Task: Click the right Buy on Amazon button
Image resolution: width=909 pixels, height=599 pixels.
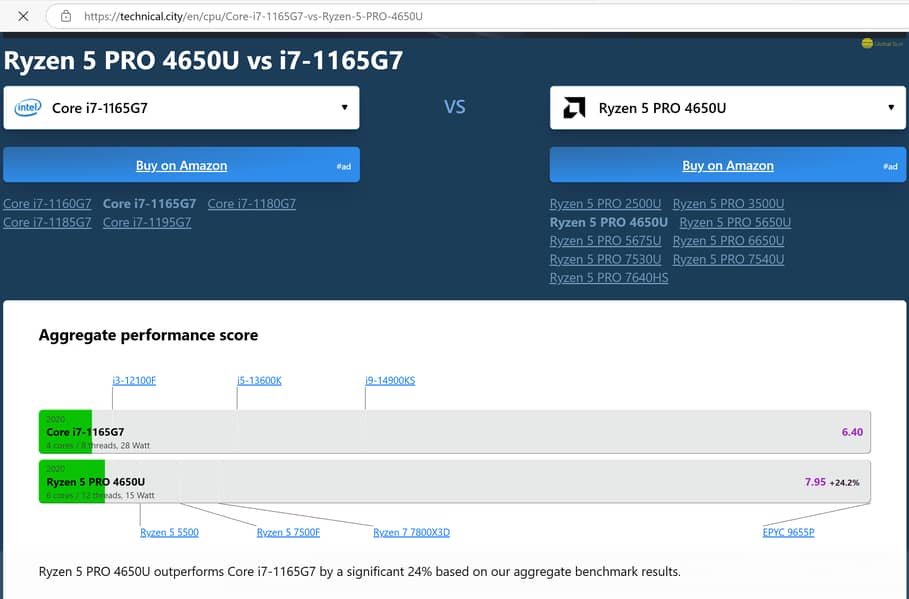Action: click(727, 165)
